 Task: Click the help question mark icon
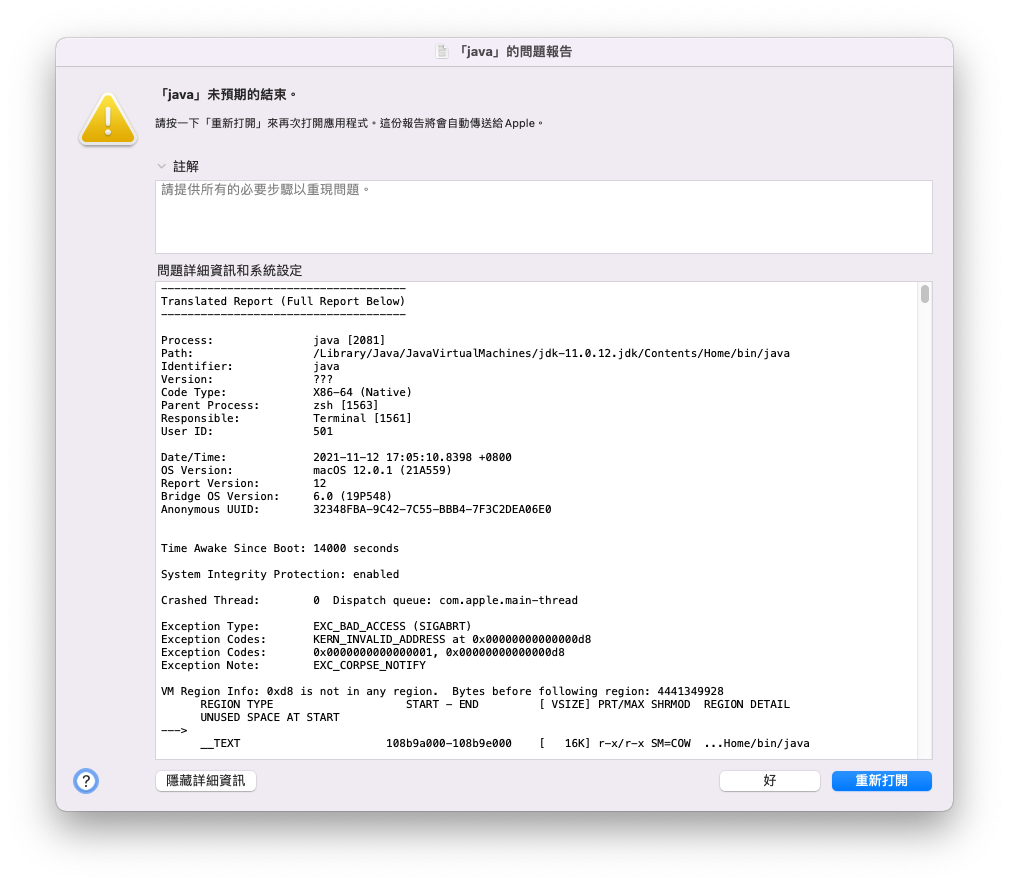click(86, 781)
